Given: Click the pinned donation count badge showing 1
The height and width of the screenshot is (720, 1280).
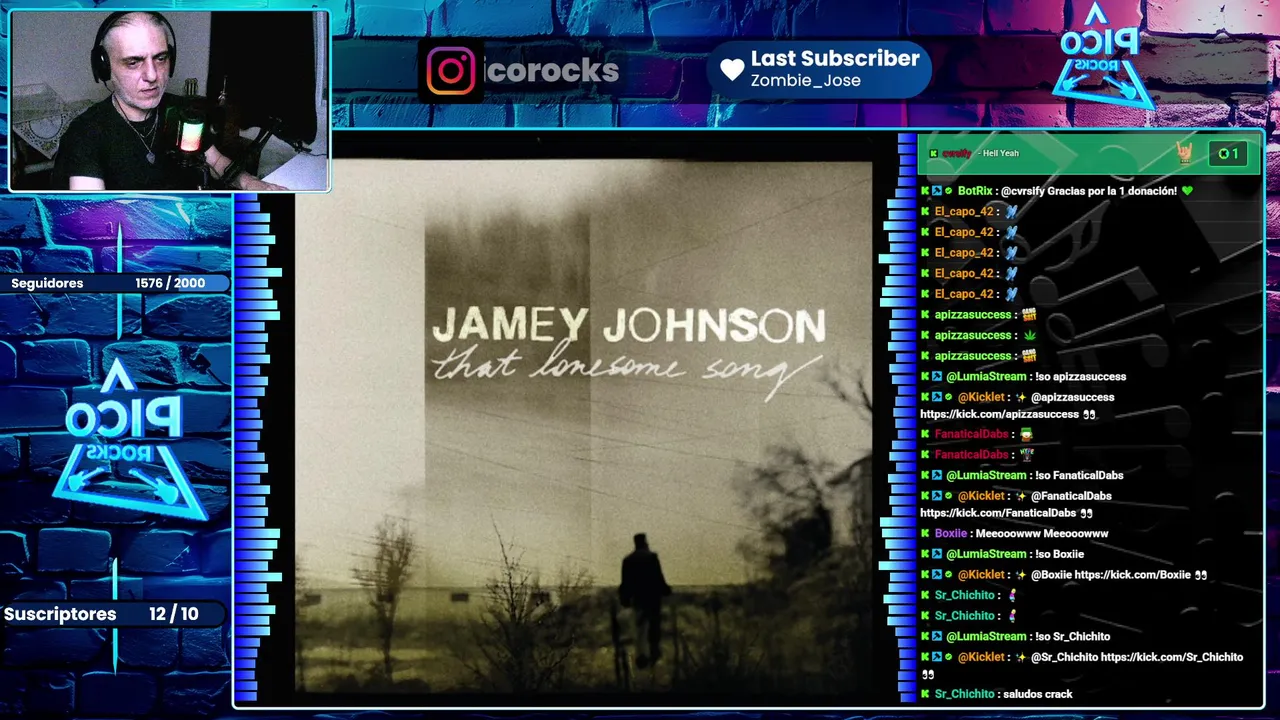Looking at the screenshot, I should pyautogui.click(x=1228, y=154).
